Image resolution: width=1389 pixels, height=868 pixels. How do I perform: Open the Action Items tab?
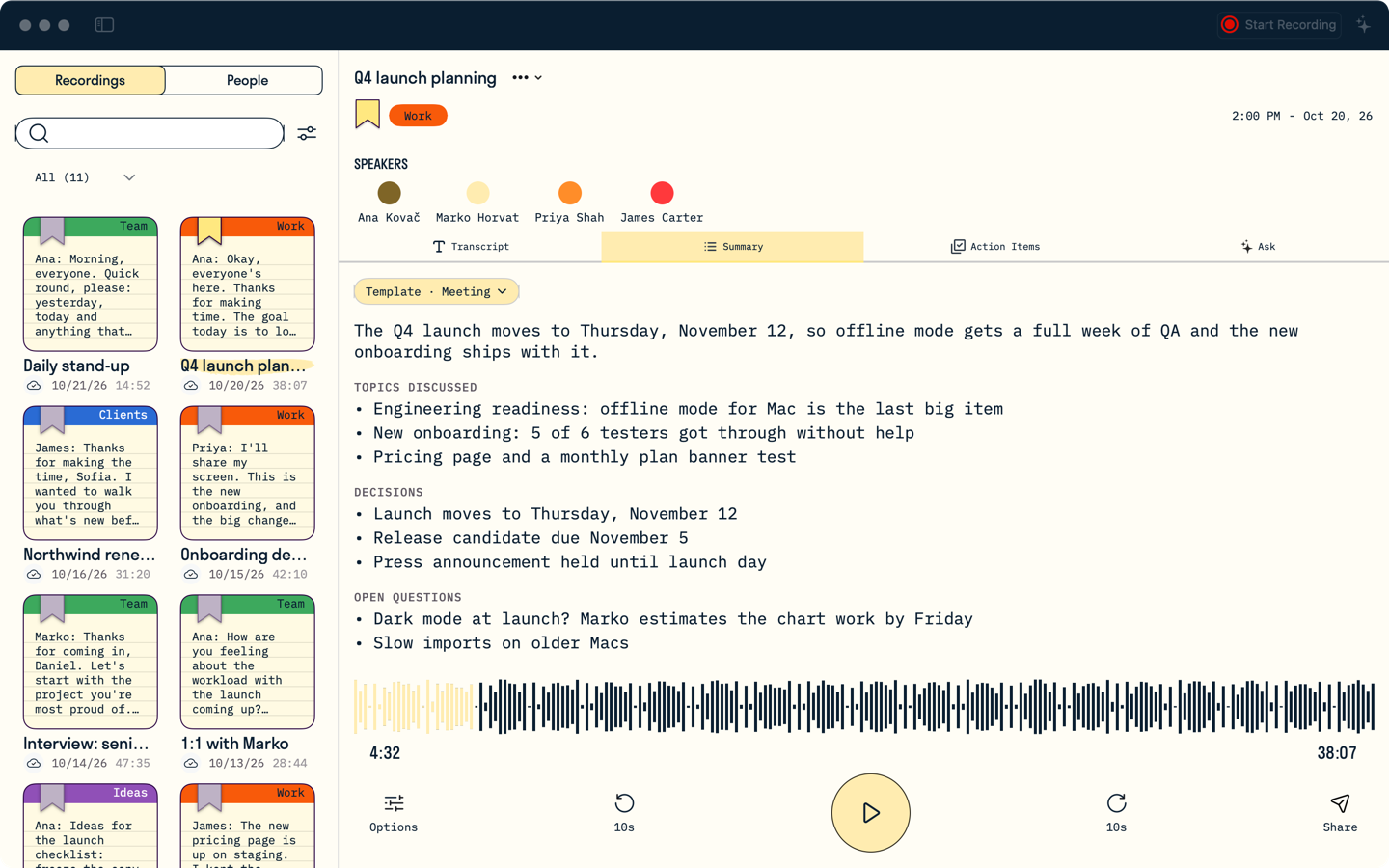(x=995, y=247)
